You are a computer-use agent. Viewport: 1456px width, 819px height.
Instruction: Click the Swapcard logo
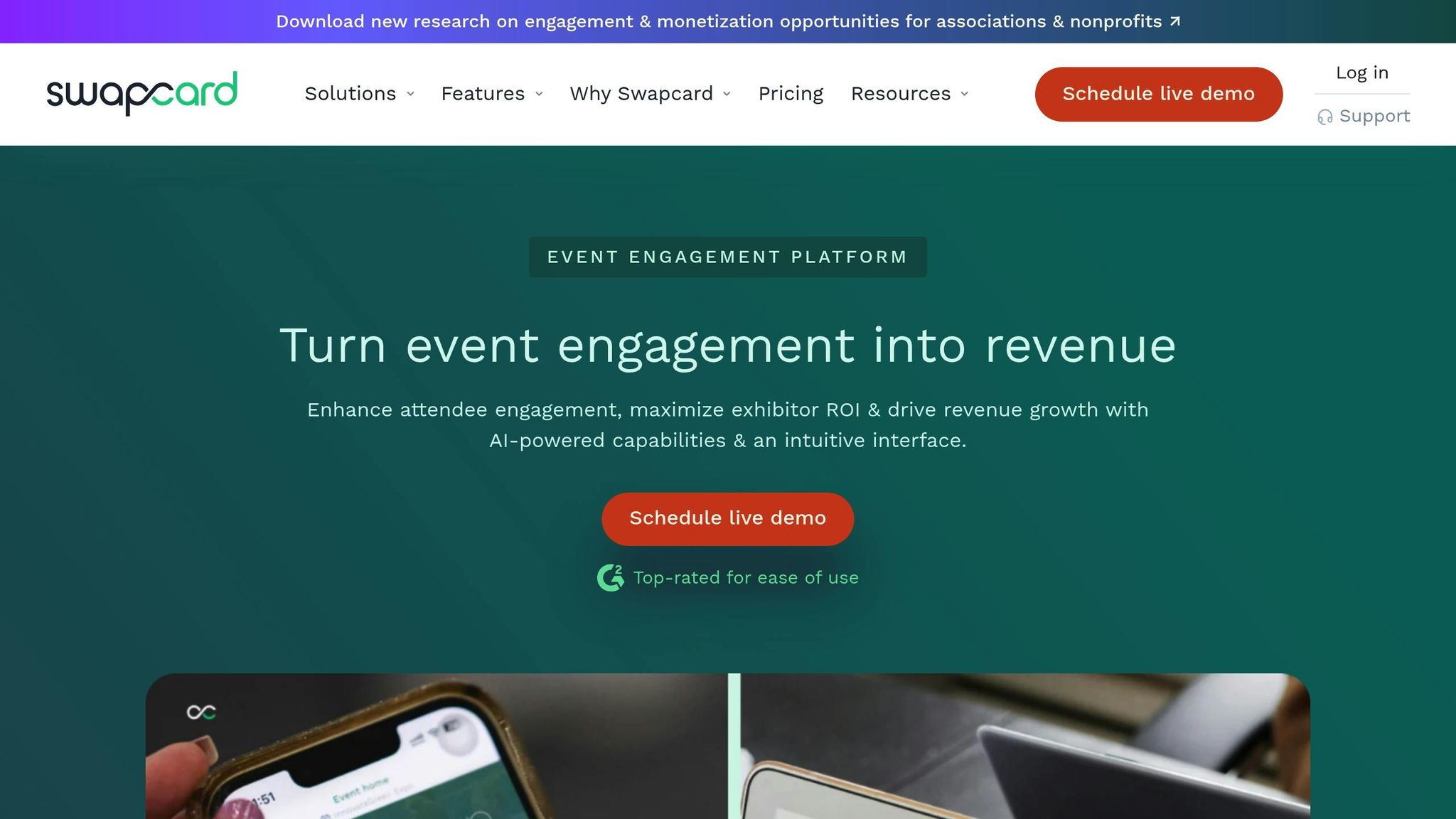142,93
